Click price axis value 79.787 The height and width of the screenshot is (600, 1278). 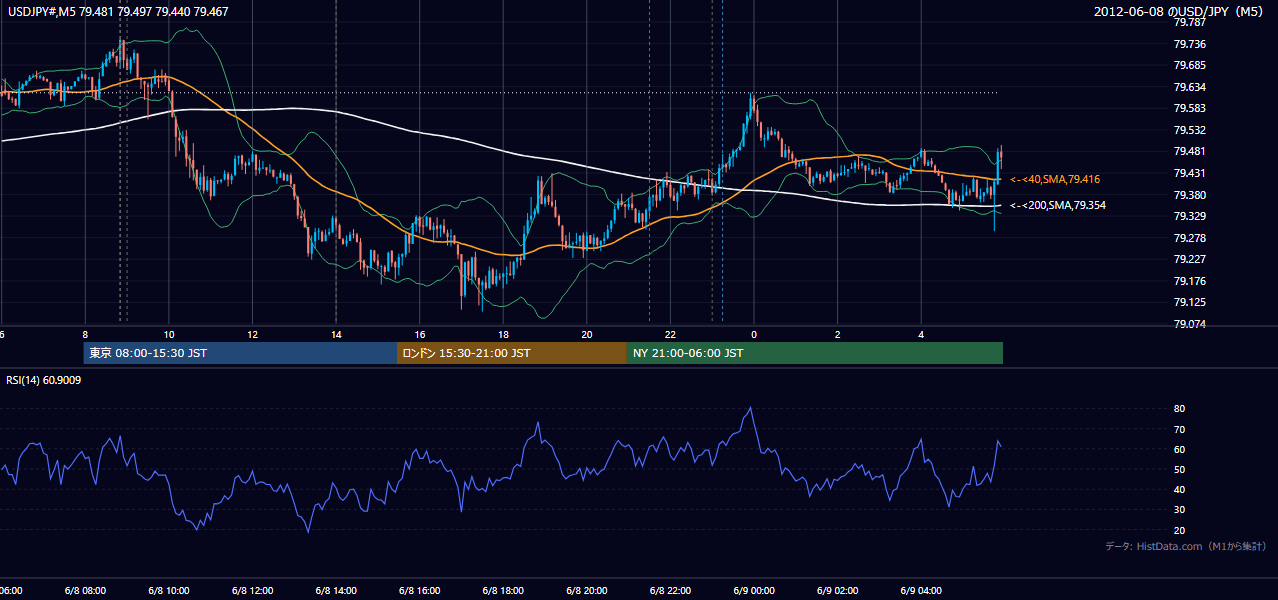tap(1189, 22)
